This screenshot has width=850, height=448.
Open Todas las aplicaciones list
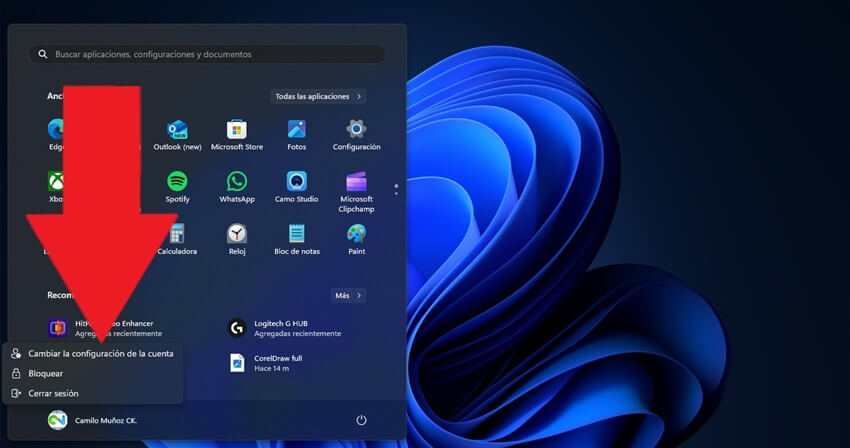tap(318, 97)
